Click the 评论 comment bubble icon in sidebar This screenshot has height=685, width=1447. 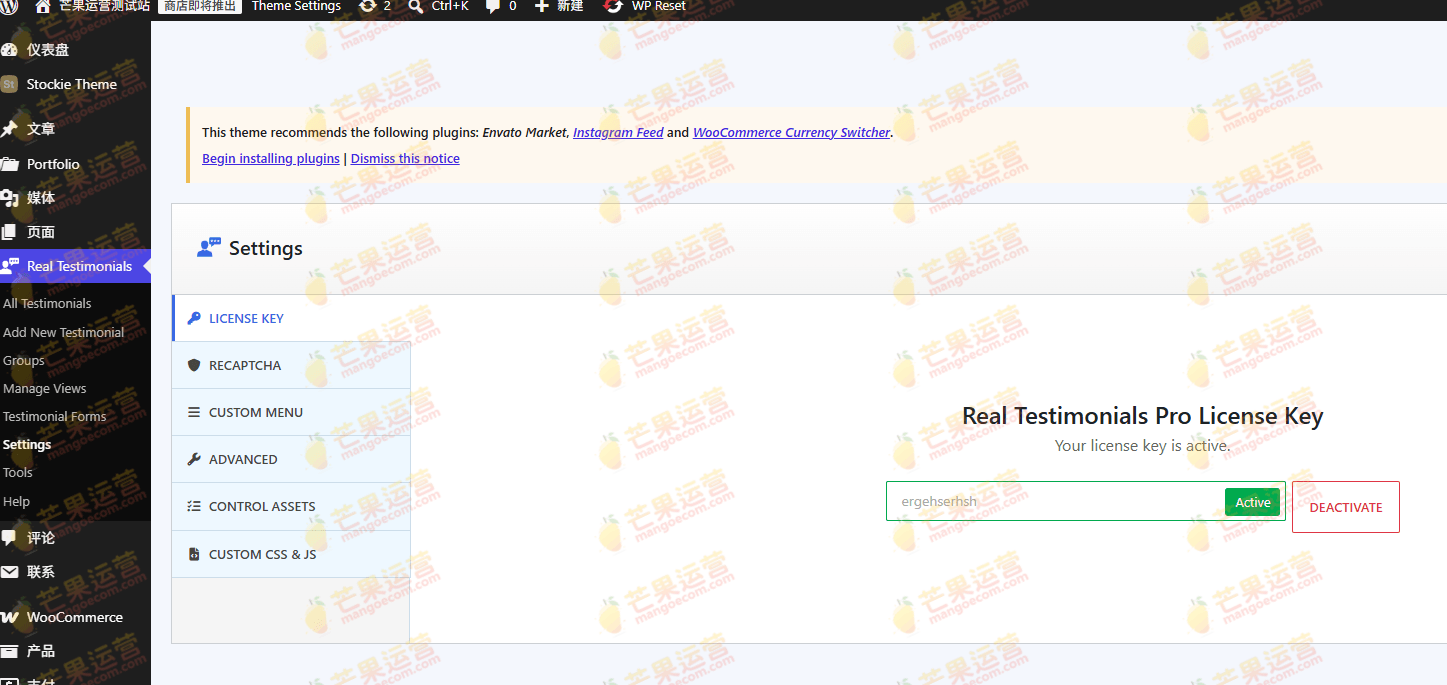(9, 538)
